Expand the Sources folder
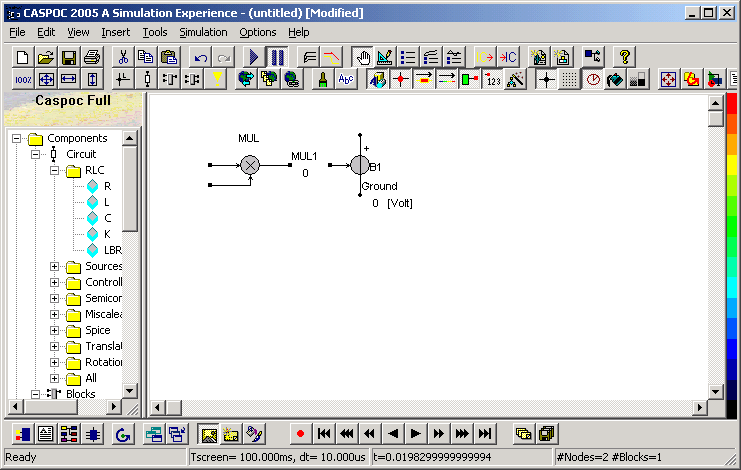 tap(54, 267)
